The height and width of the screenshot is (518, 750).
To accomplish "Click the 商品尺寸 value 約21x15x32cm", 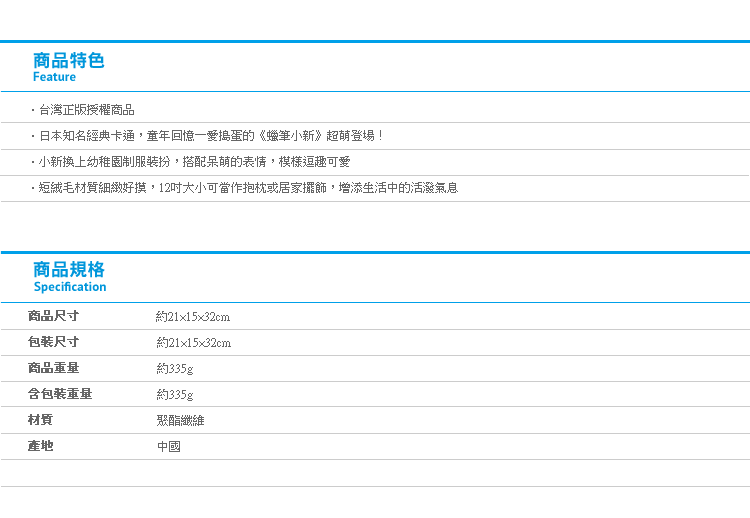I will tap(193, 317).
